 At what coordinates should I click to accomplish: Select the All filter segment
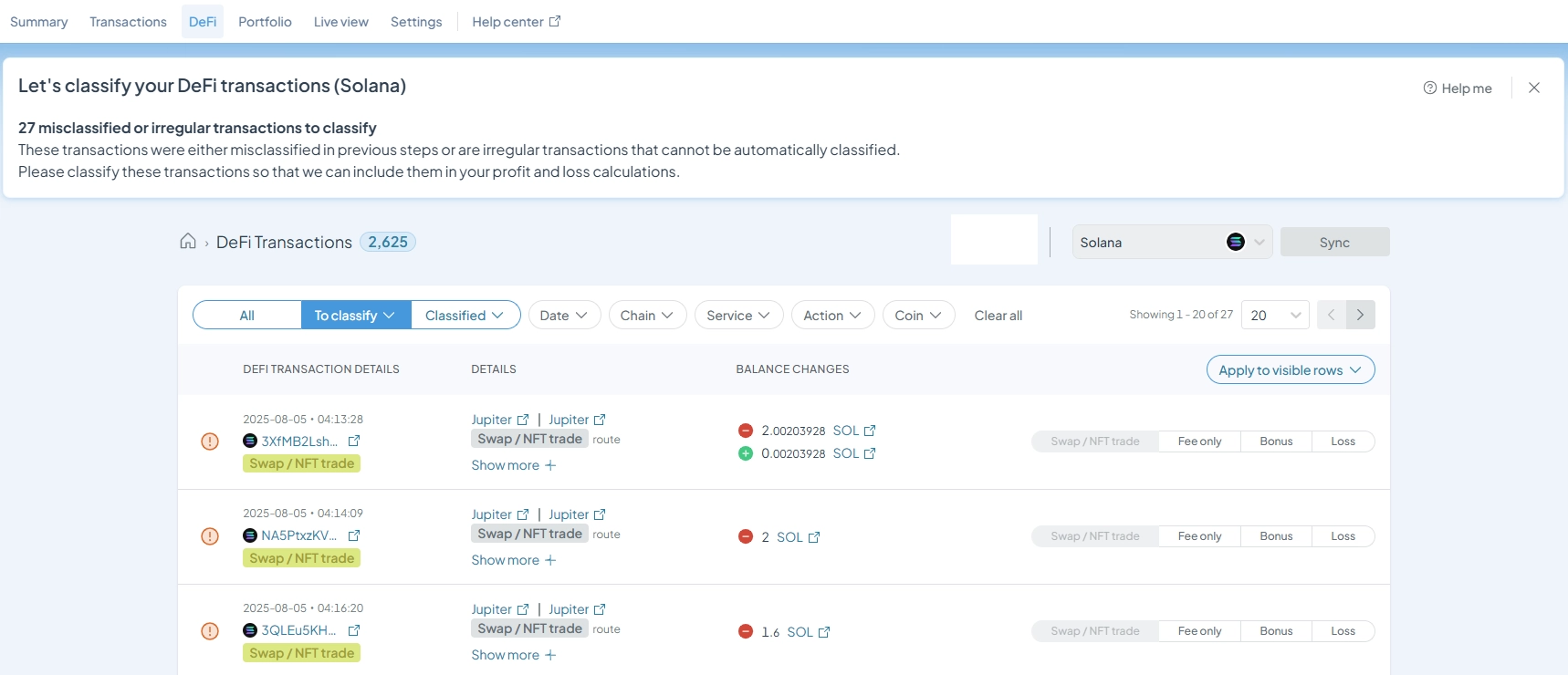[x=246, y=316]
